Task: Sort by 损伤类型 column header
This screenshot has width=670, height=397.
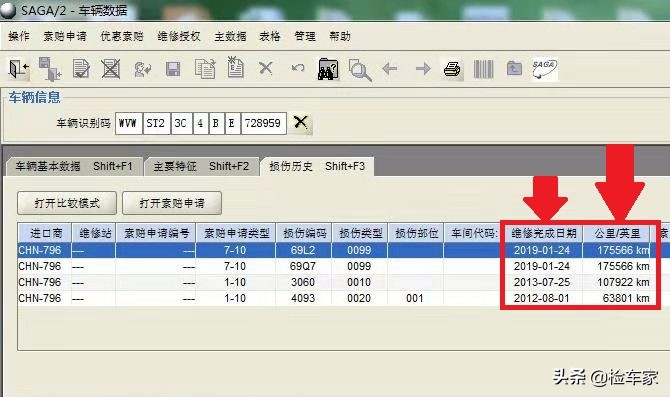Action: (x=360, y=233)
